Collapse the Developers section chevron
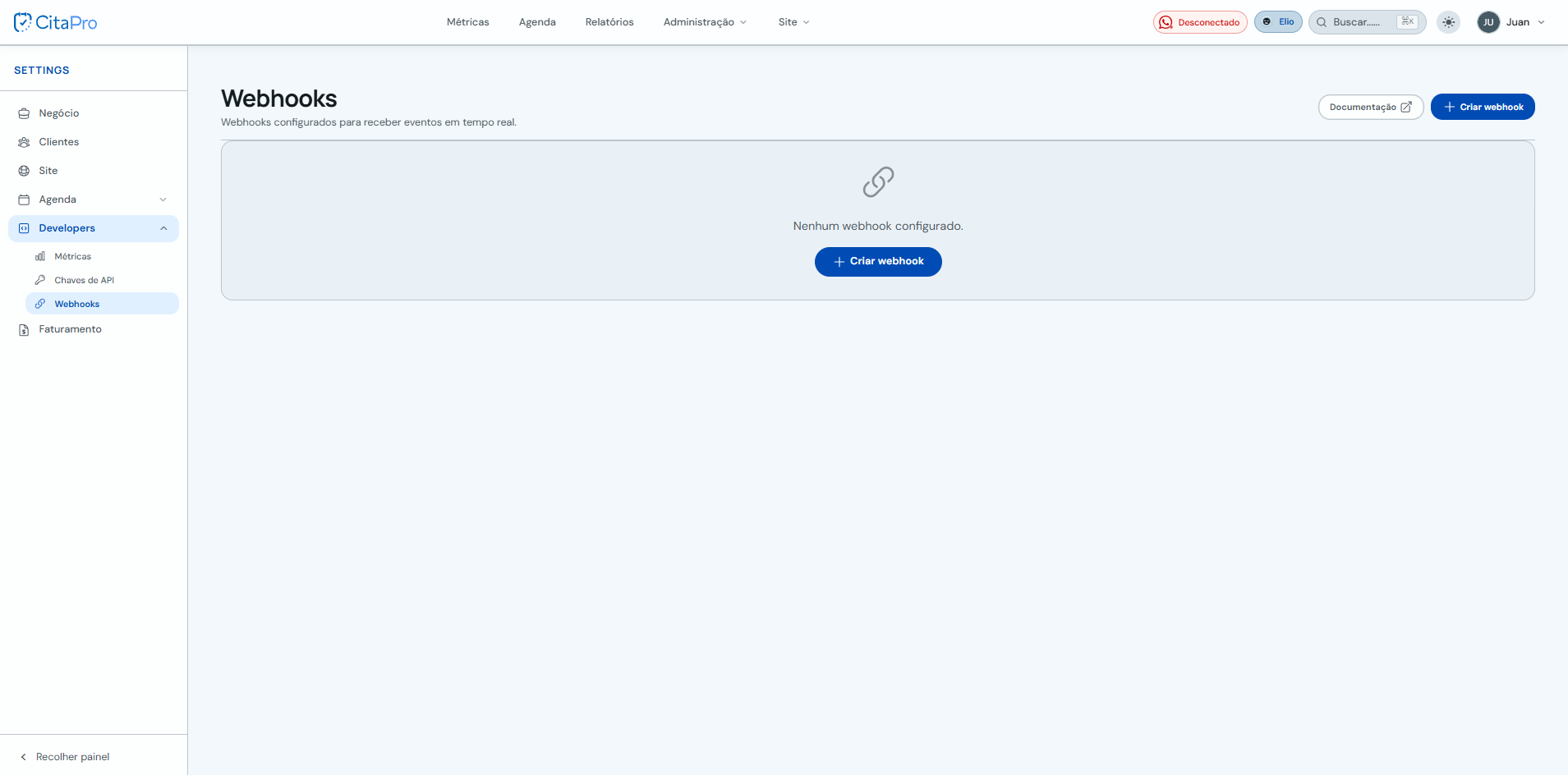This screenshot has height=775, width=1568. (163, 228)
